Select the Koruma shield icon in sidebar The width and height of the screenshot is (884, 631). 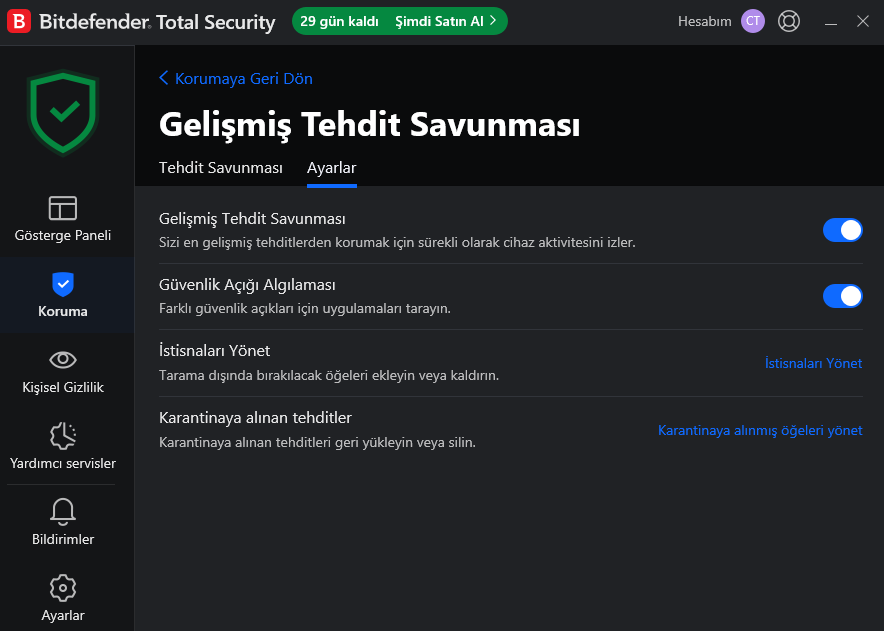point(63,284)
